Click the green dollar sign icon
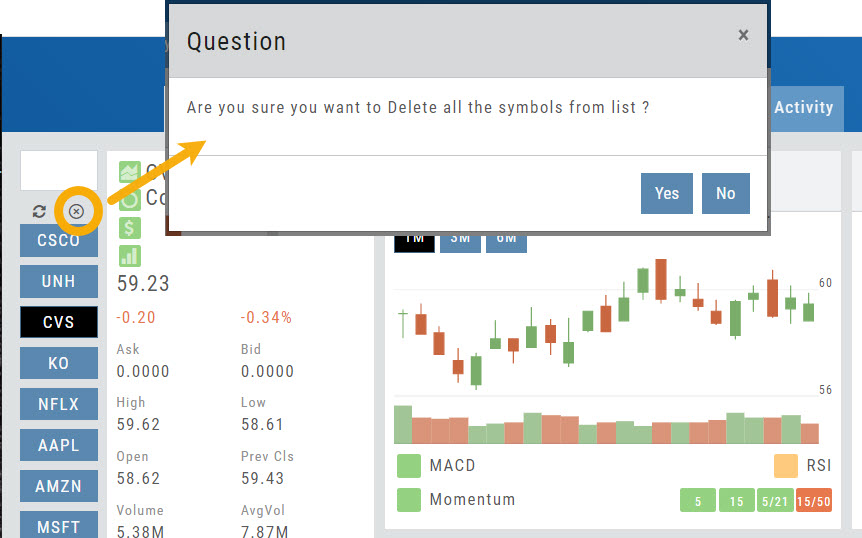This screenshot has width=862, height=538. 129,228
